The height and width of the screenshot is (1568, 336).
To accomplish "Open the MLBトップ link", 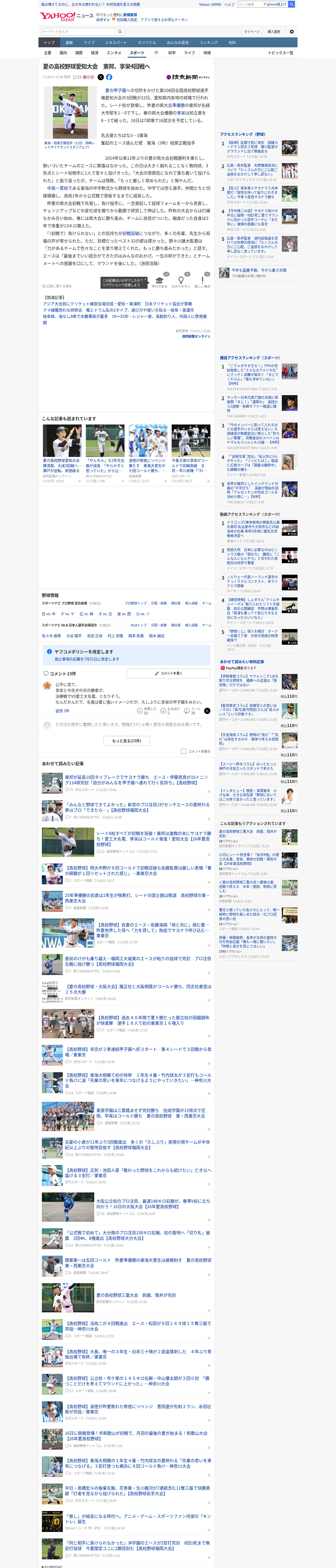I will tap(138, 625).
